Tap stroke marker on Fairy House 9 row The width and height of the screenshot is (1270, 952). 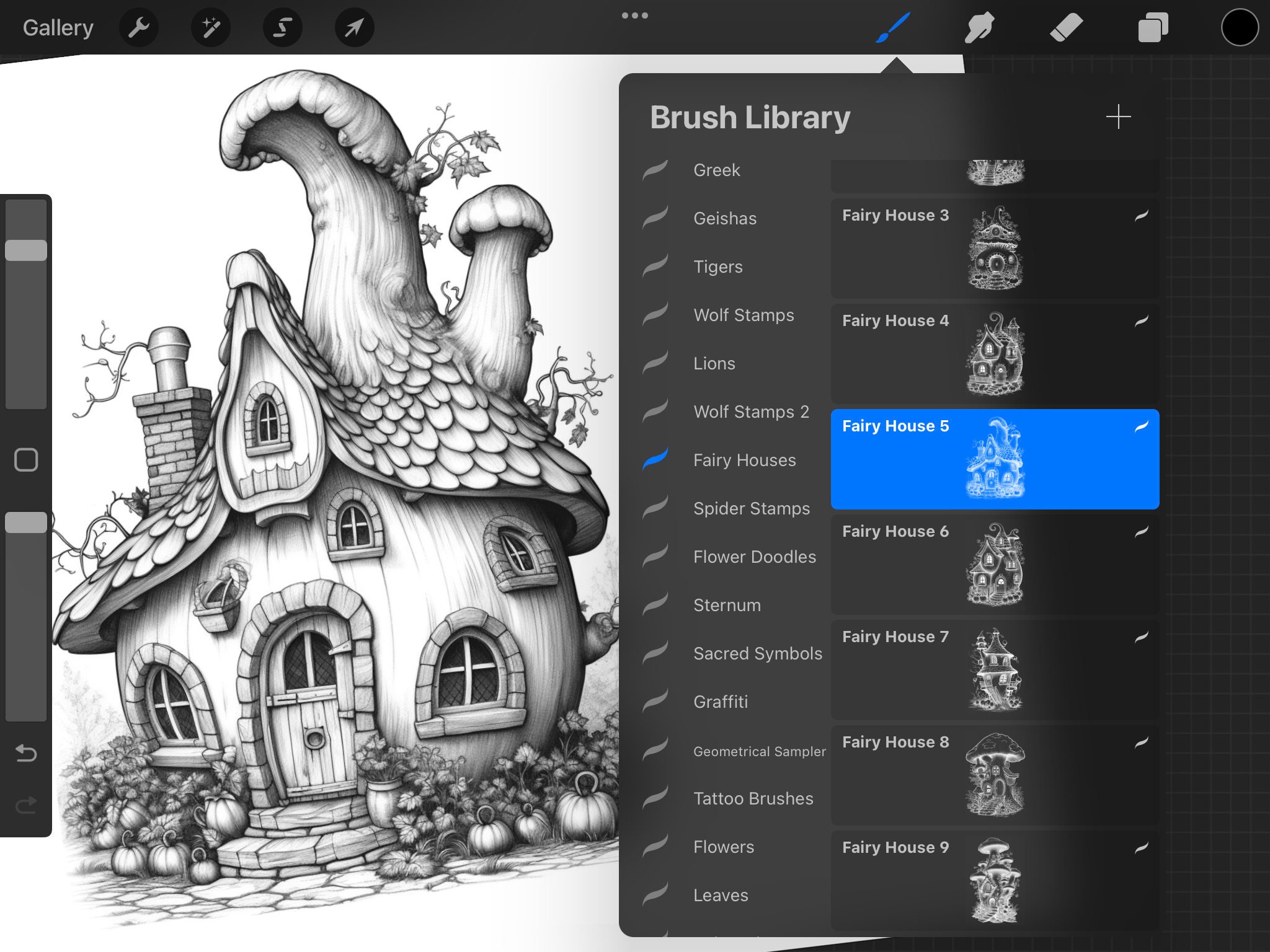pyautogui.click(x=1142, y=848)
